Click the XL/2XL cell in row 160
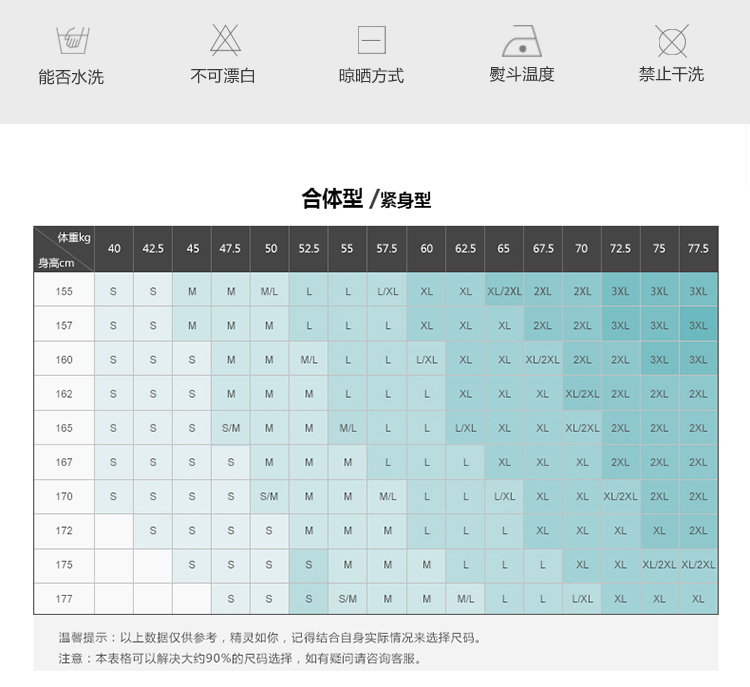750x687 pixels. coord(542,360)
